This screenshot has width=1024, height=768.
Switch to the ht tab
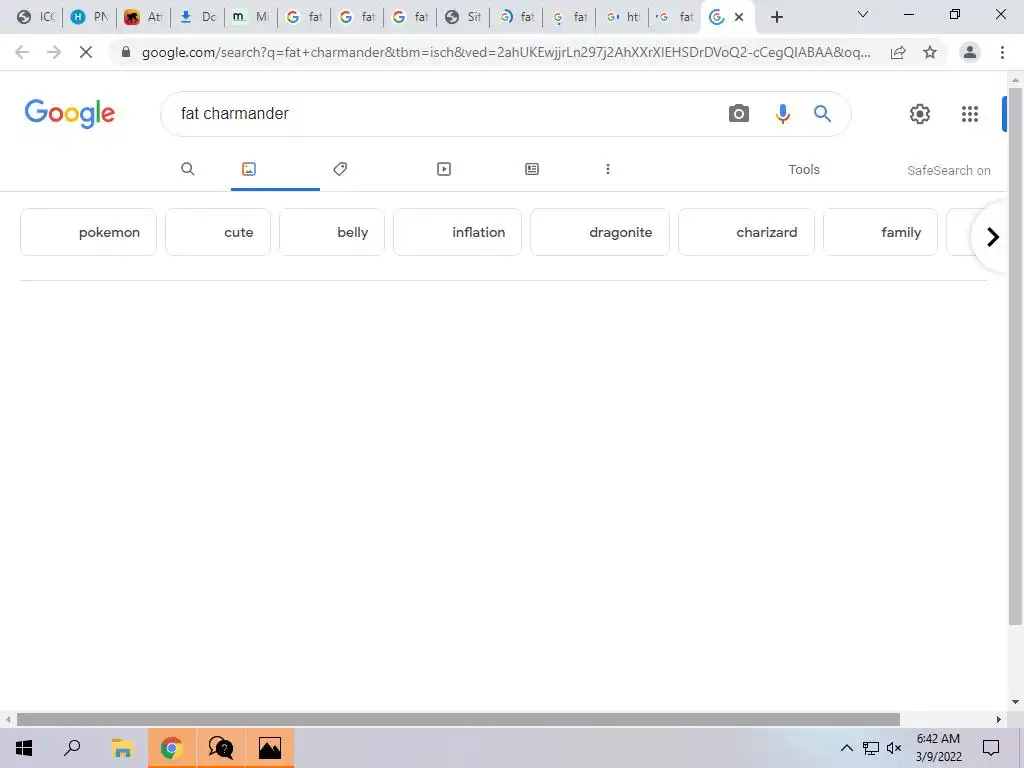pyautogui.click(x=622, y=17)
